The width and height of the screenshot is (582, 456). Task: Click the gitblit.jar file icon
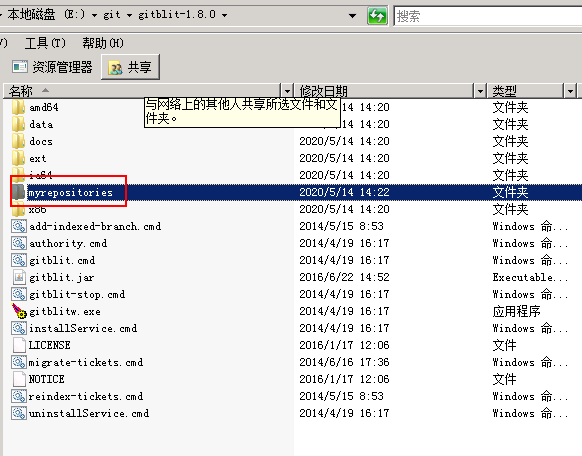19,277
